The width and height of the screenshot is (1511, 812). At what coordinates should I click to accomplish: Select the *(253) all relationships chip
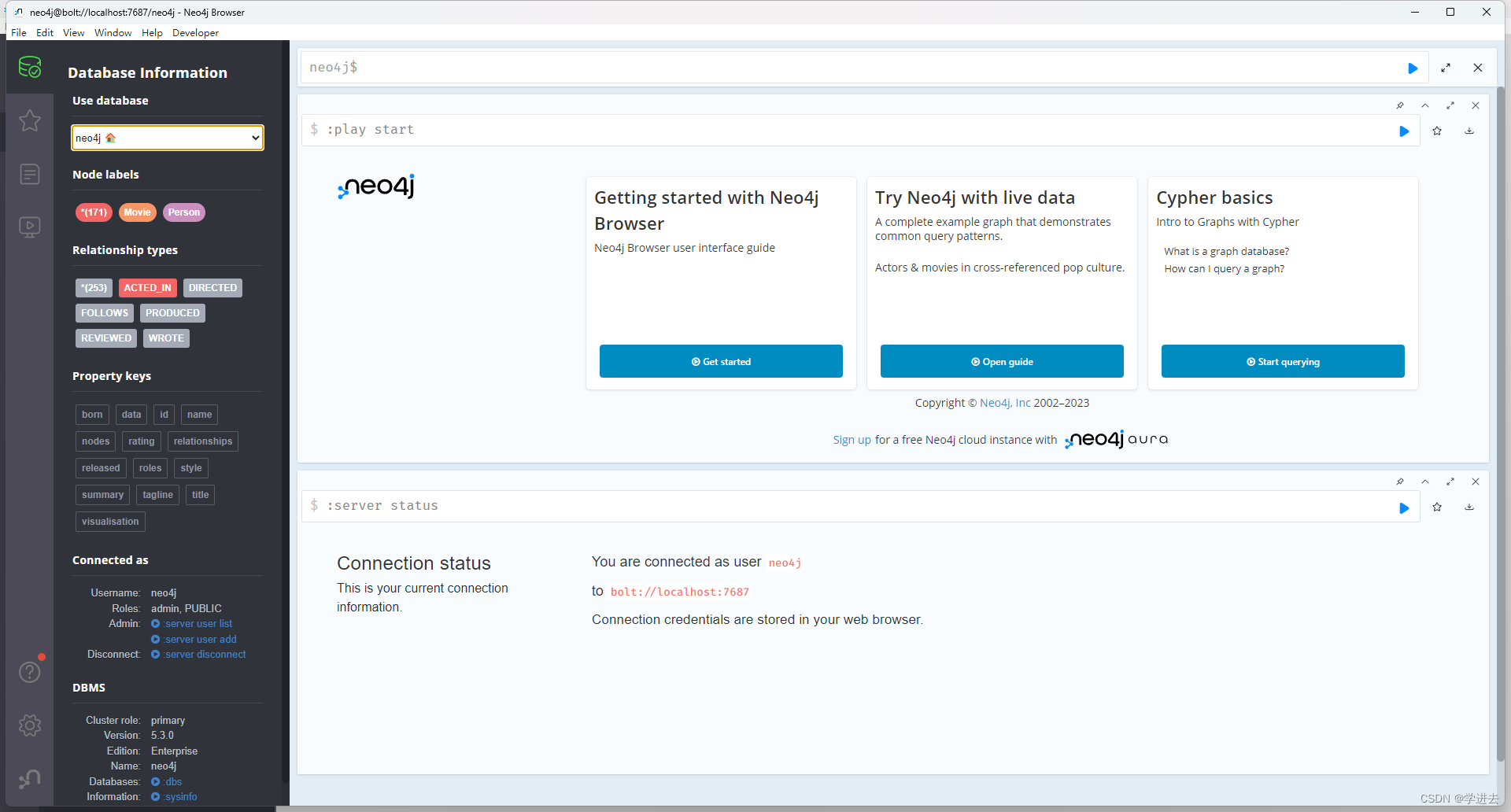(x=94, y=288)
